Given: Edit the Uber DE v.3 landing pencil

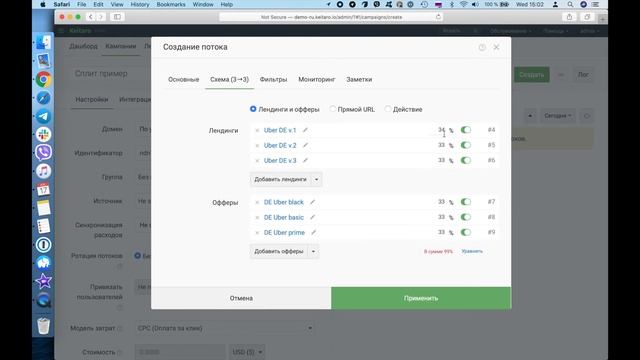Looking at the screenshot, I should click(x=305, y=160).
